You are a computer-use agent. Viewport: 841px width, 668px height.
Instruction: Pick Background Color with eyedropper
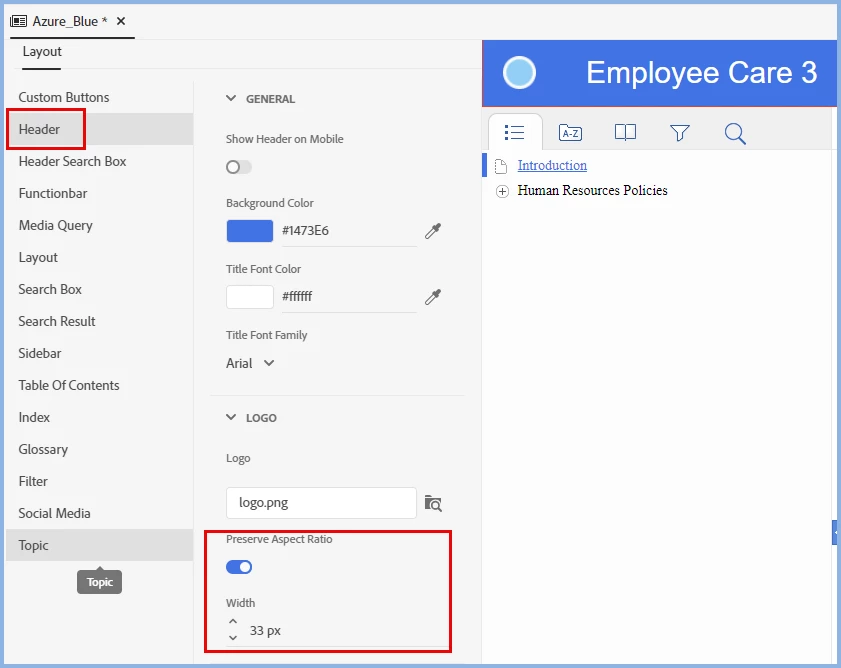pos(433,231)
